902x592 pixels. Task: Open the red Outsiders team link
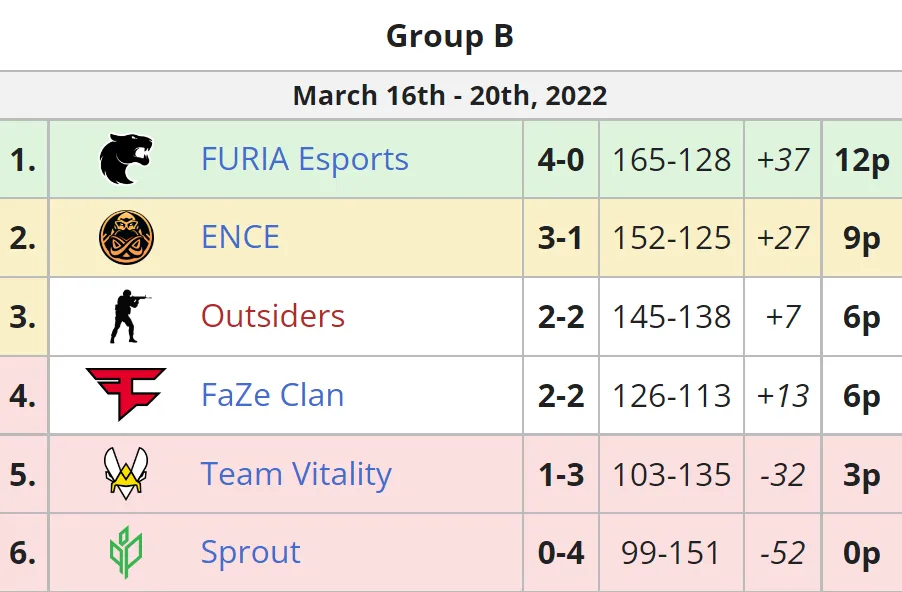click(x=273, y=316)
